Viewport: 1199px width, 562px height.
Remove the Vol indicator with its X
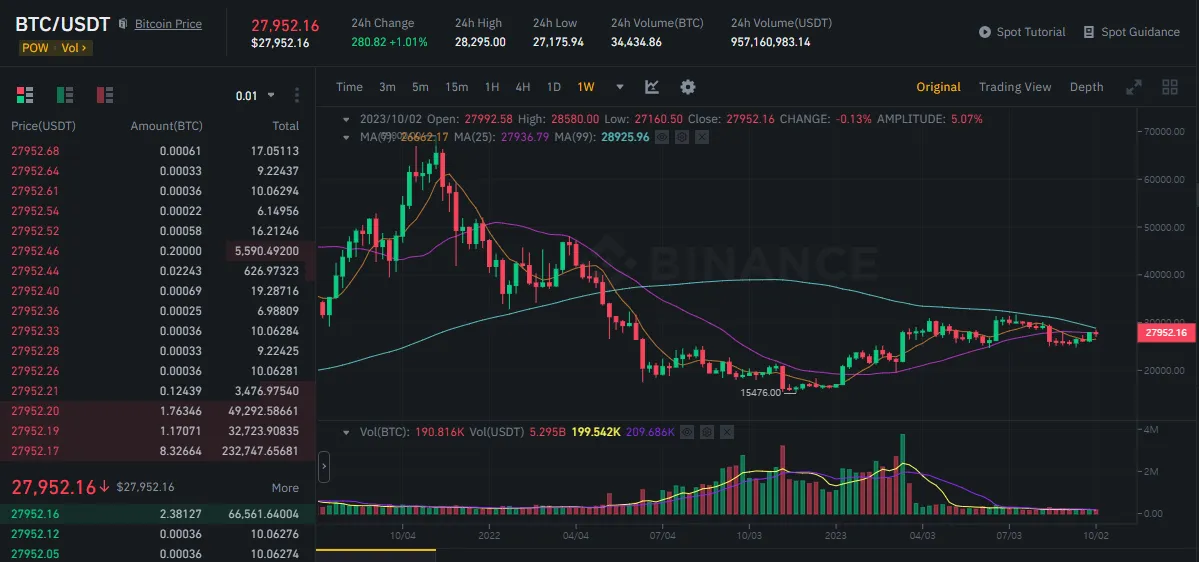pos(727,432)
